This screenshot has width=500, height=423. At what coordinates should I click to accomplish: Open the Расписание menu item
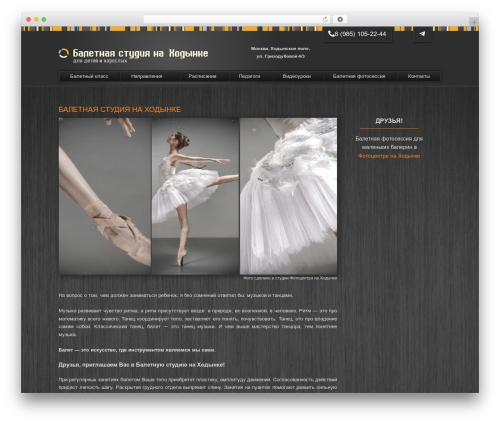pyautogui.click(x=202, y=76)
